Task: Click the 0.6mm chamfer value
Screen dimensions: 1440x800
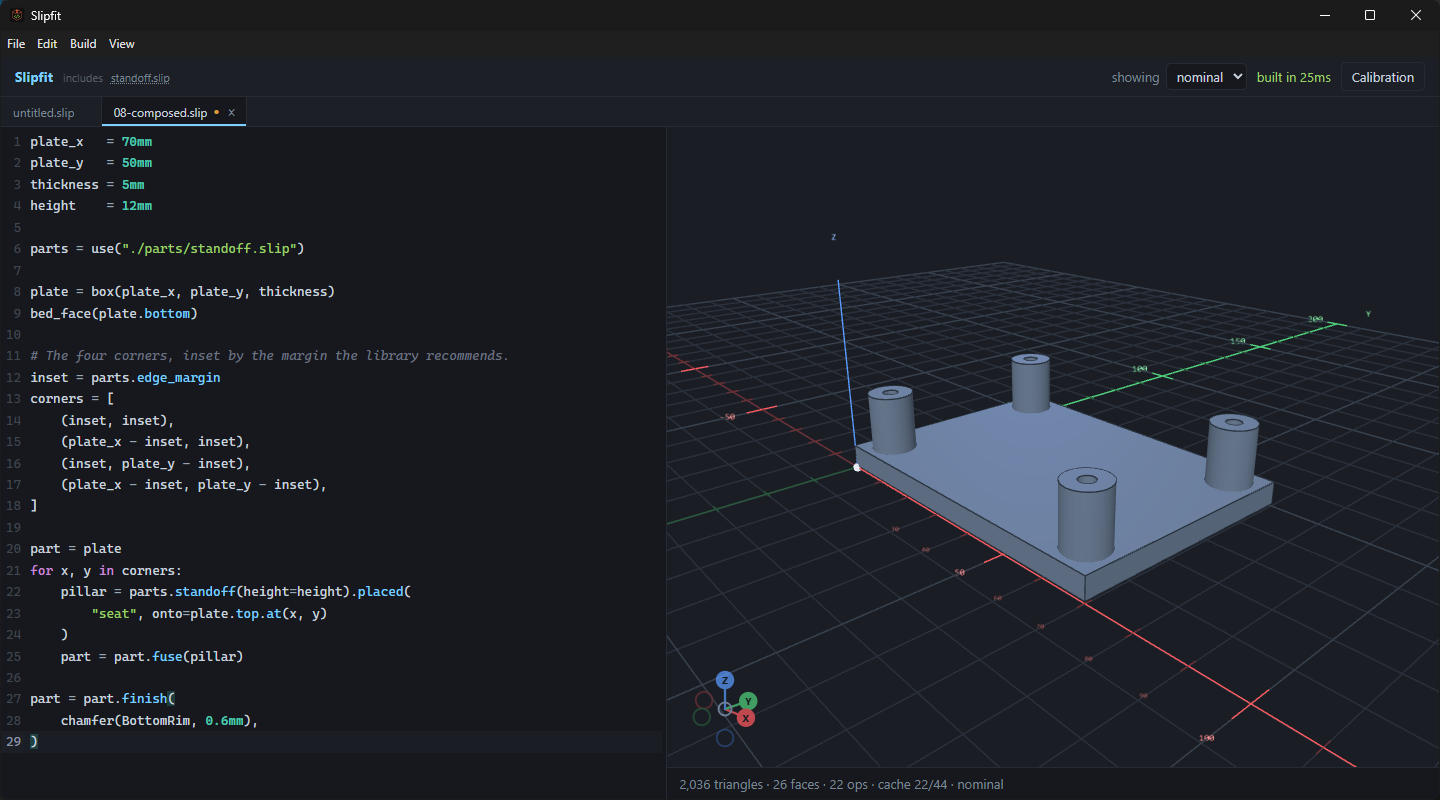Action: [x=225, y=720]
